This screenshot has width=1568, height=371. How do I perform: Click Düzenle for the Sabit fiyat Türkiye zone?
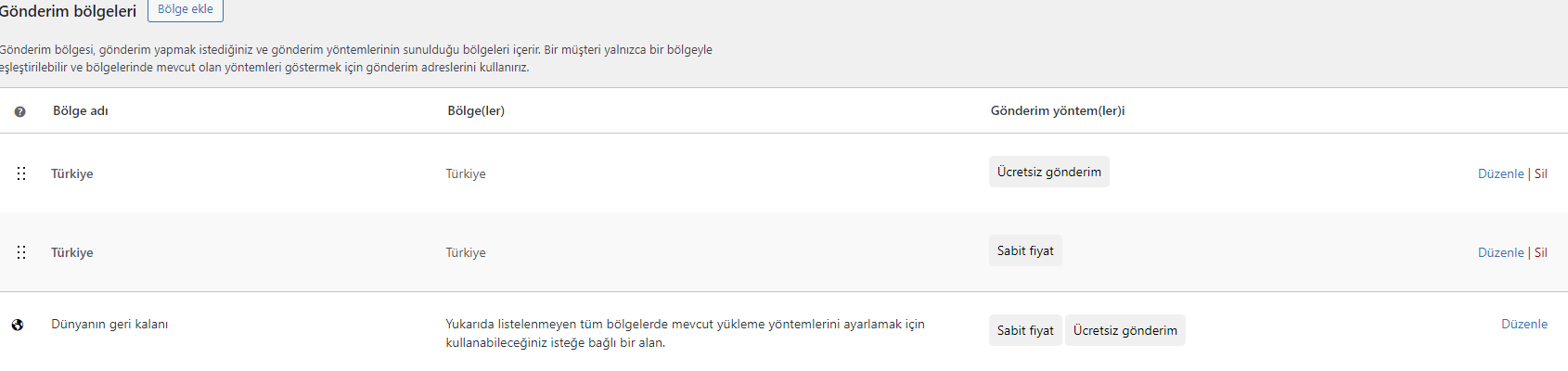[x=1500, y=252]
